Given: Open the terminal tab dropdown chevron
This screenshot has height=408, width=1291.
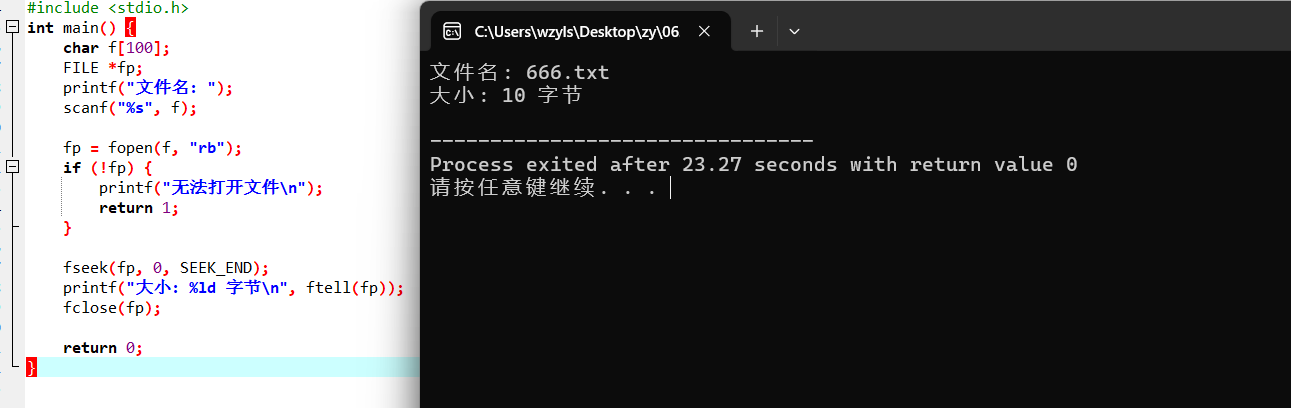Looking at the screenshot, I should click(x=795, y=31).
